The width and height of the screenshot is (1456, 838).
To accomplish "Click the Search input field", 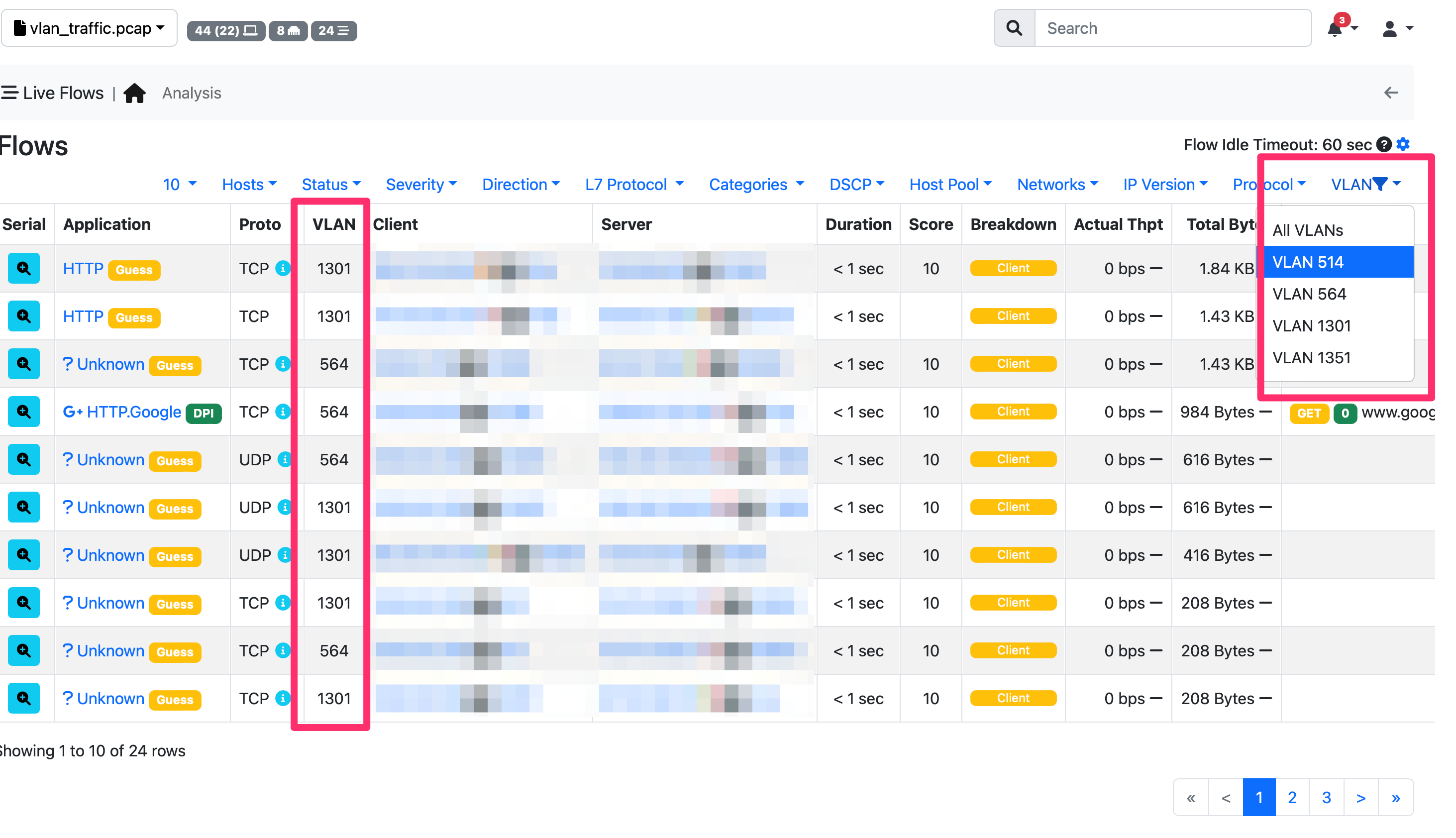I will tap(1174, 27).
